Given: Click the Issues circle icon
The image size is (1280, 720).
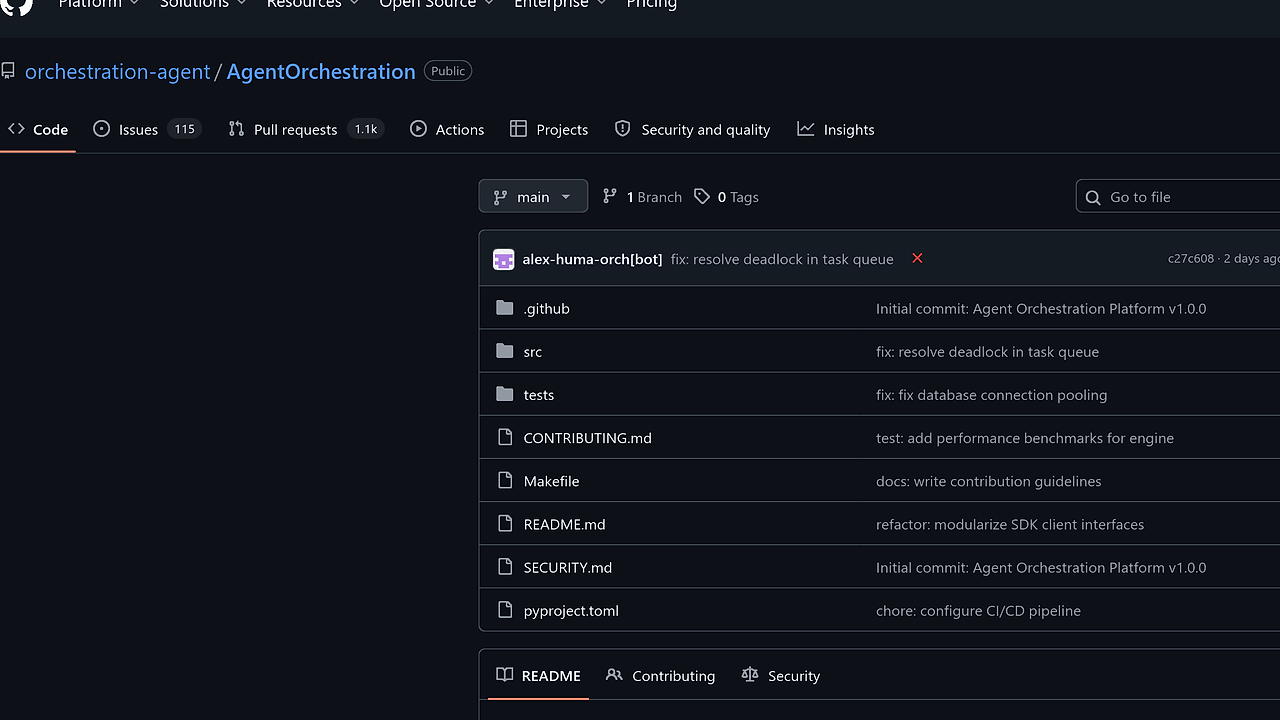Looking at the screenshot, I should pos(101,129).
